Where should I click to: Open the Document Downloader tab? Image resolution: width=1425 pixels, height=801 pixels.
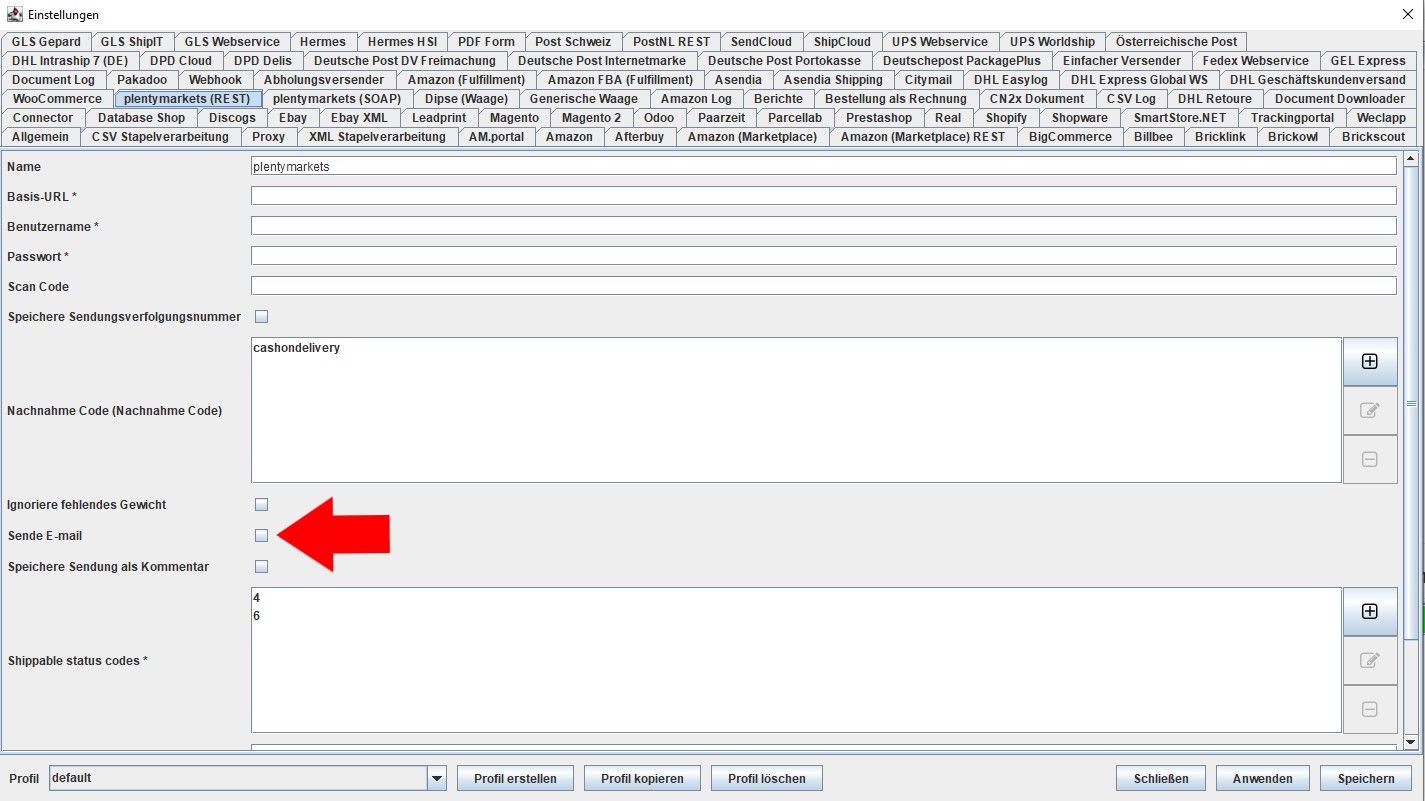click(1339, 99)
